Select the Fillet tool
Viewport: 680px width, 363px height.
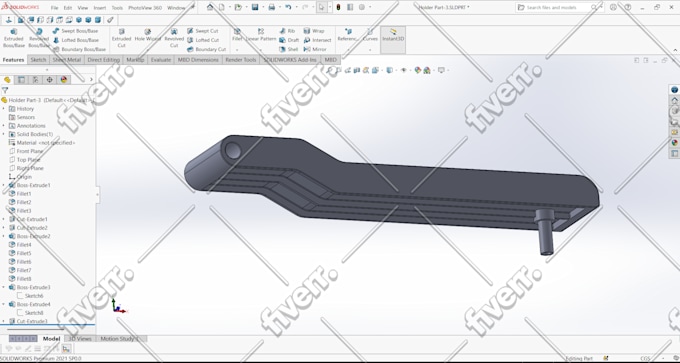coord(237,35)
